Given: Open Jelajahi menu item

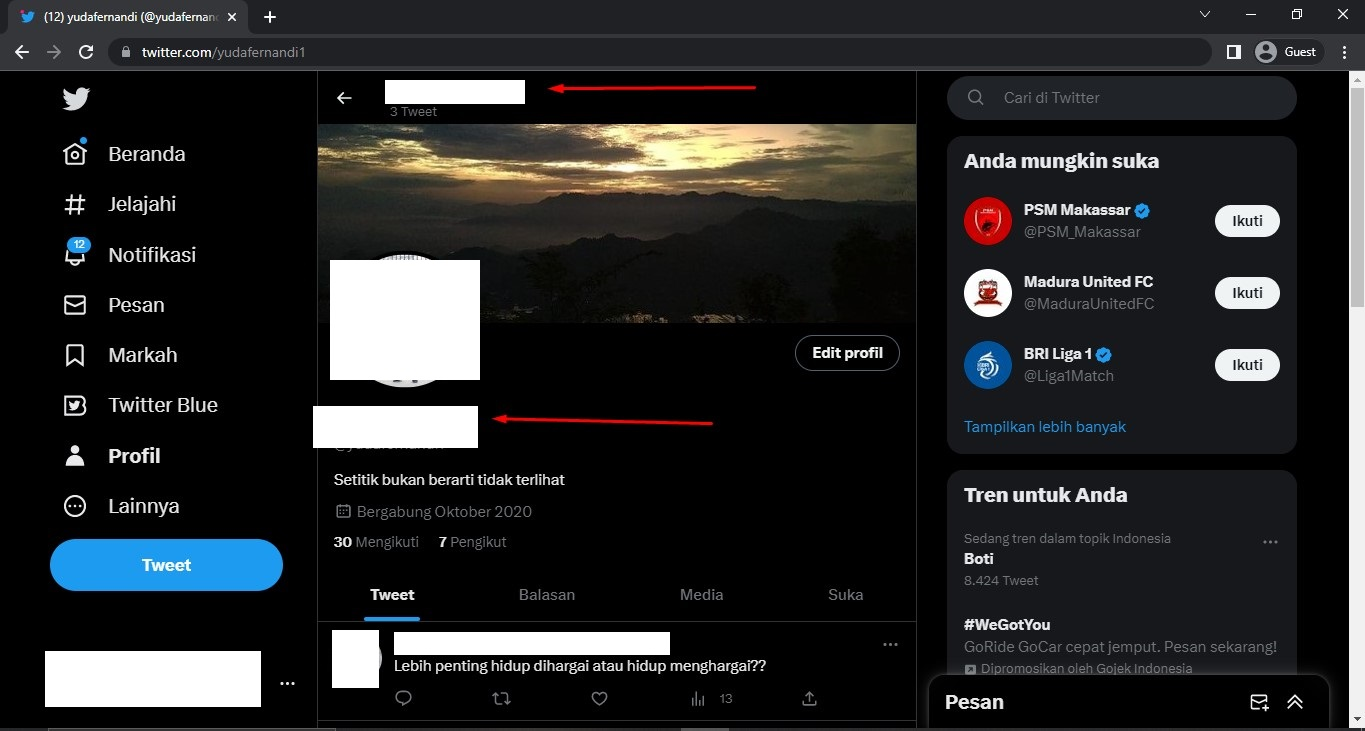Looking at the screenshot, I should (x=142, y=204).
